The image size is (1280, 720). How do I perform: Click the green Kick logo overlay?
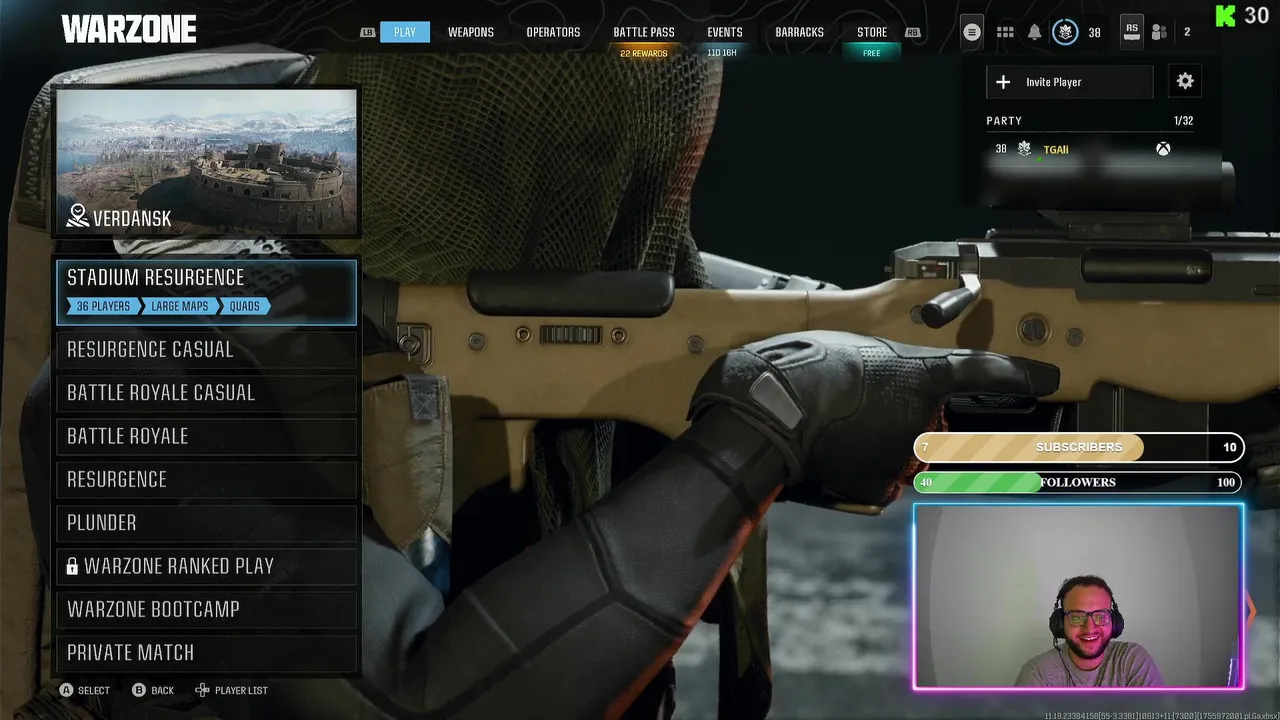1225,15
